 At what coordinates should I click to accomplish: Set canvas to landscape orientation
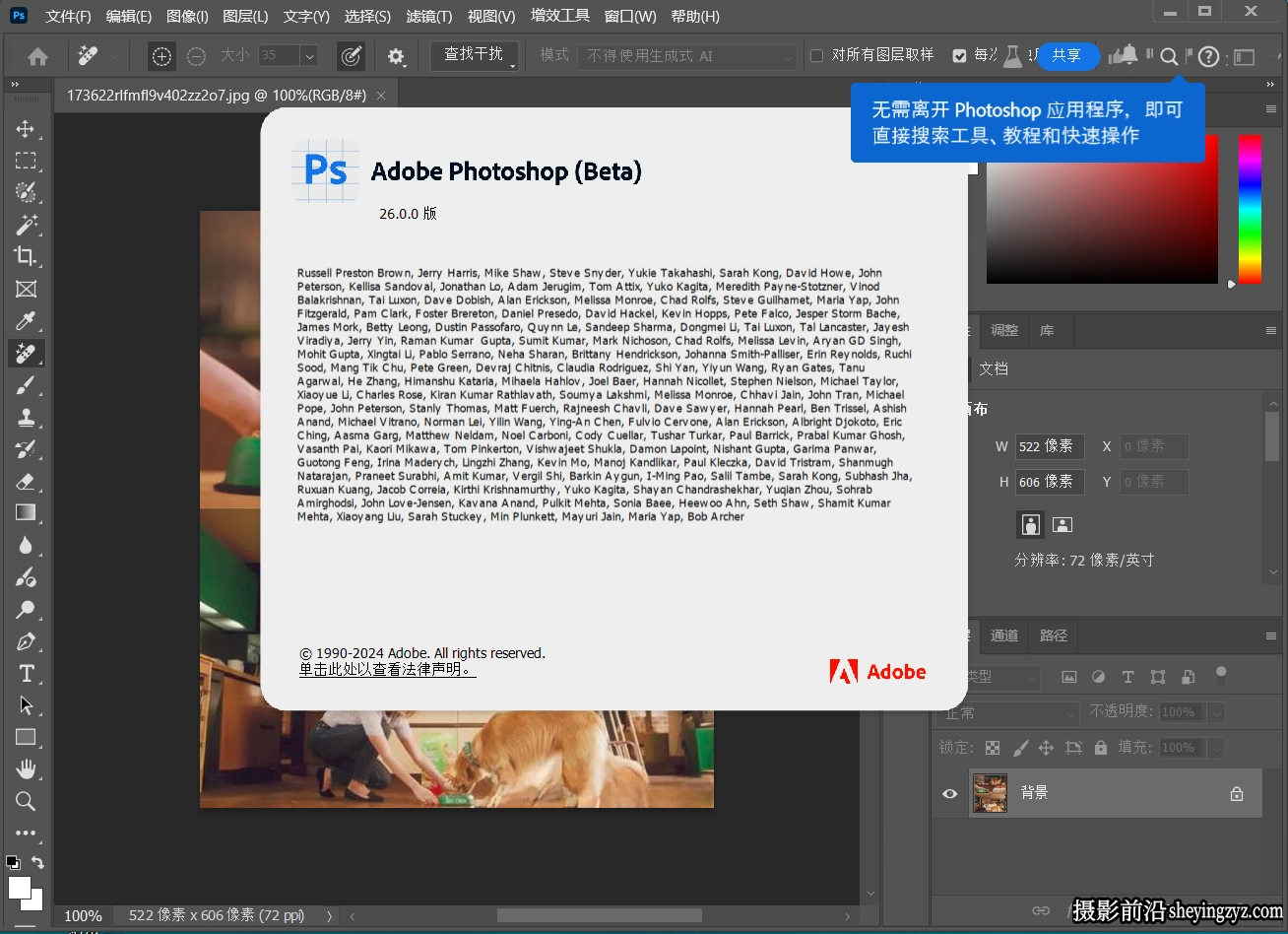tap(1062, 524)
